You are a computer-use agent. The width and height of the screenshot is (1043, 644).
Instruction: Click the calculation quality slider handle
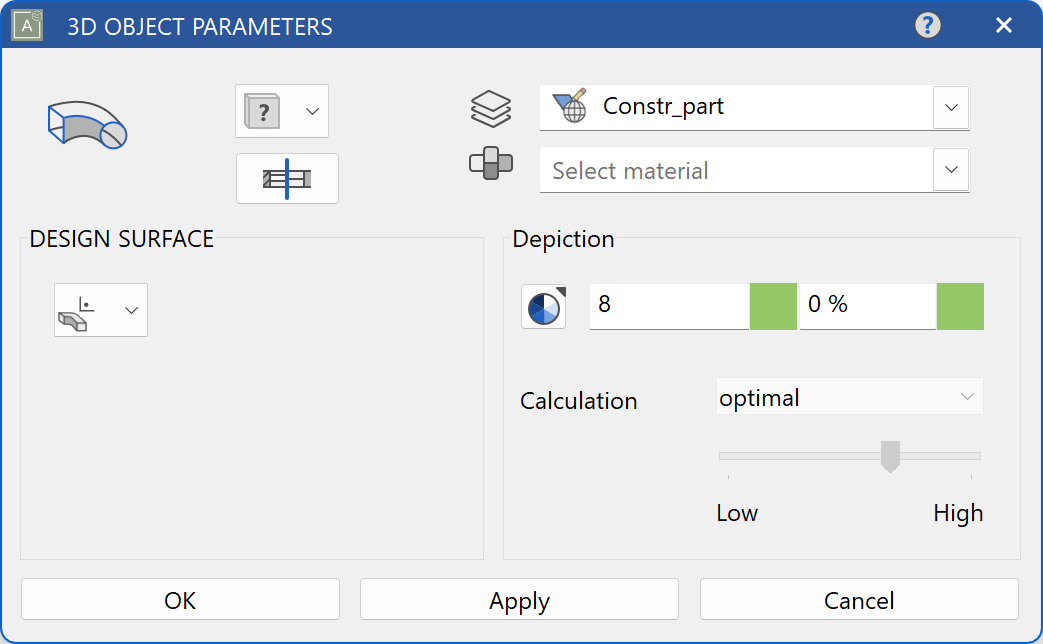890,456
